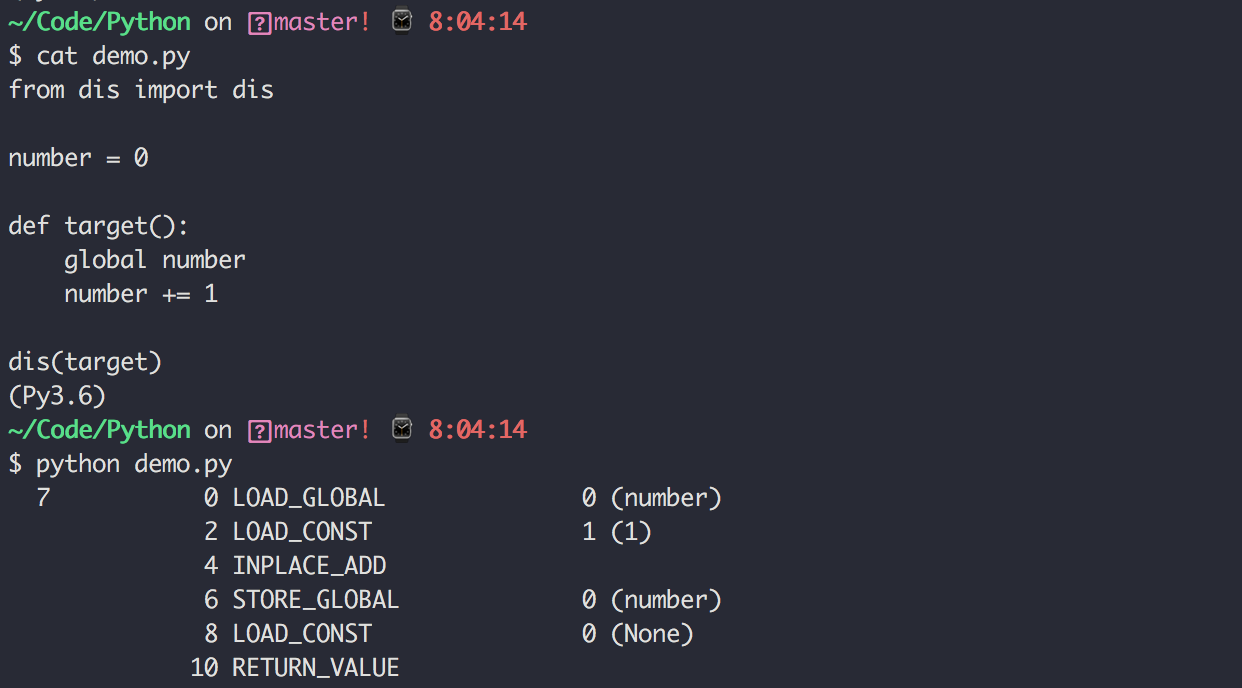Click the LOAD_GLOBAL opcode
This screenshot has height=688, width=1242.
pos(308,498)
